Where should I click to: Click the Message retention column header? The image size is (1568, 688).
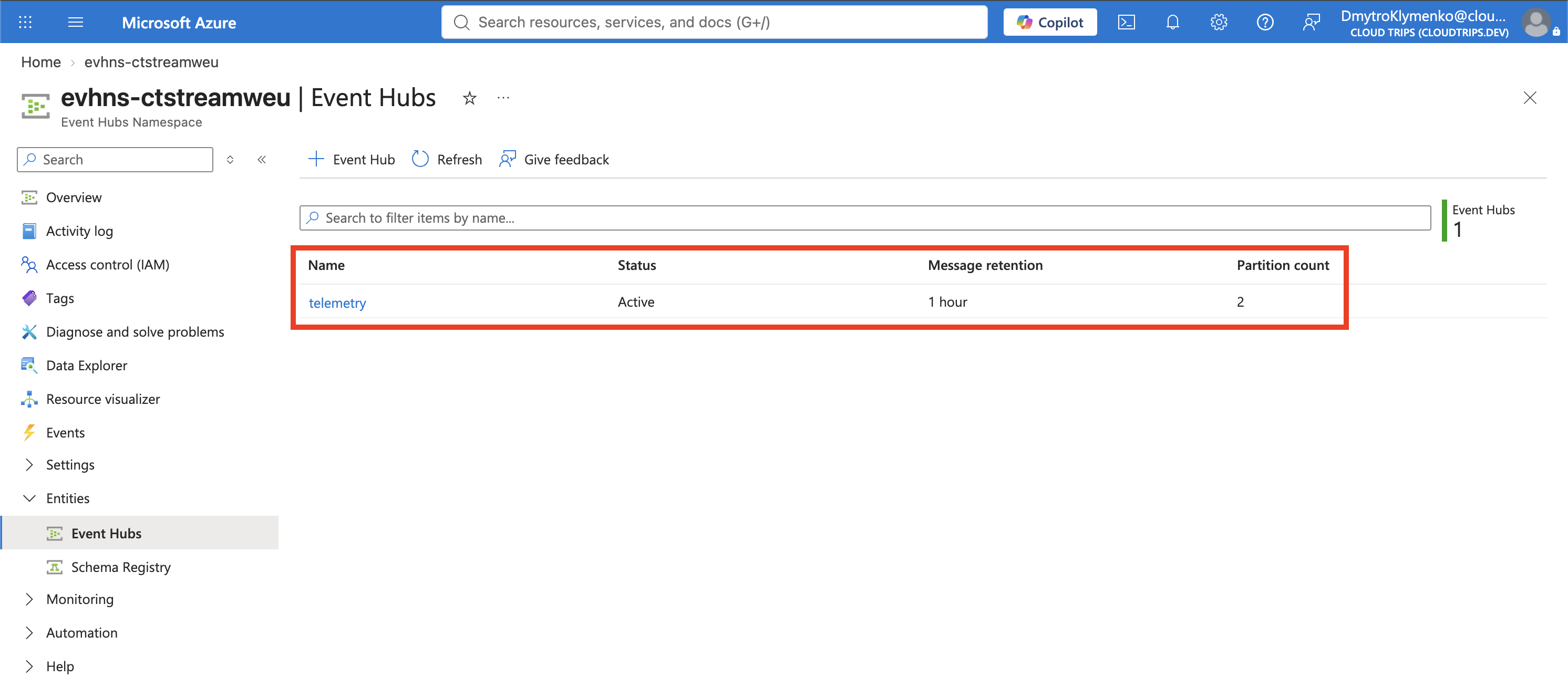click(985, 265)
